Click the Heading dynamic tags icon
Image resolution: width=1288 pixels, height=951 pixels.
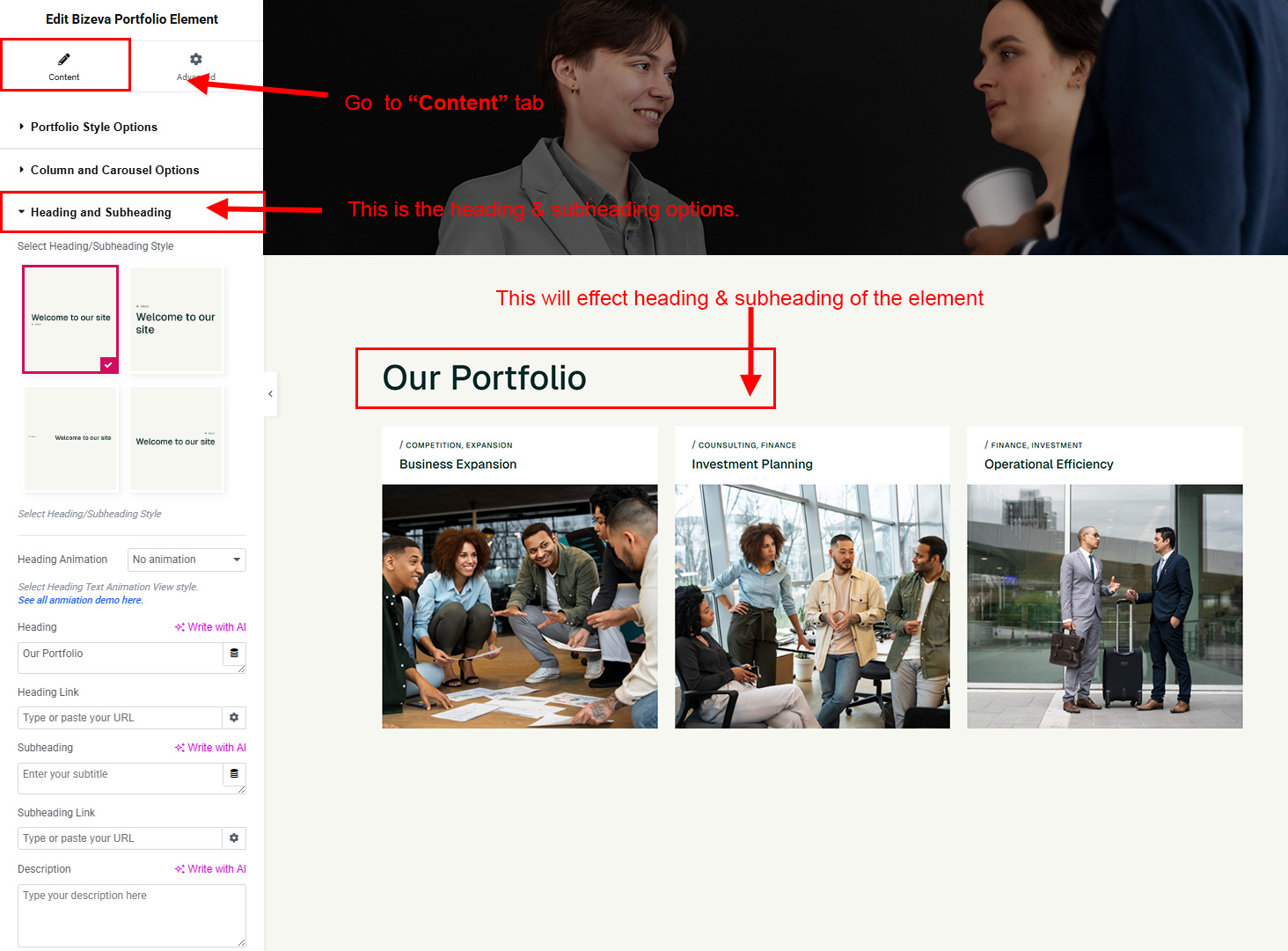coord(234,654)
